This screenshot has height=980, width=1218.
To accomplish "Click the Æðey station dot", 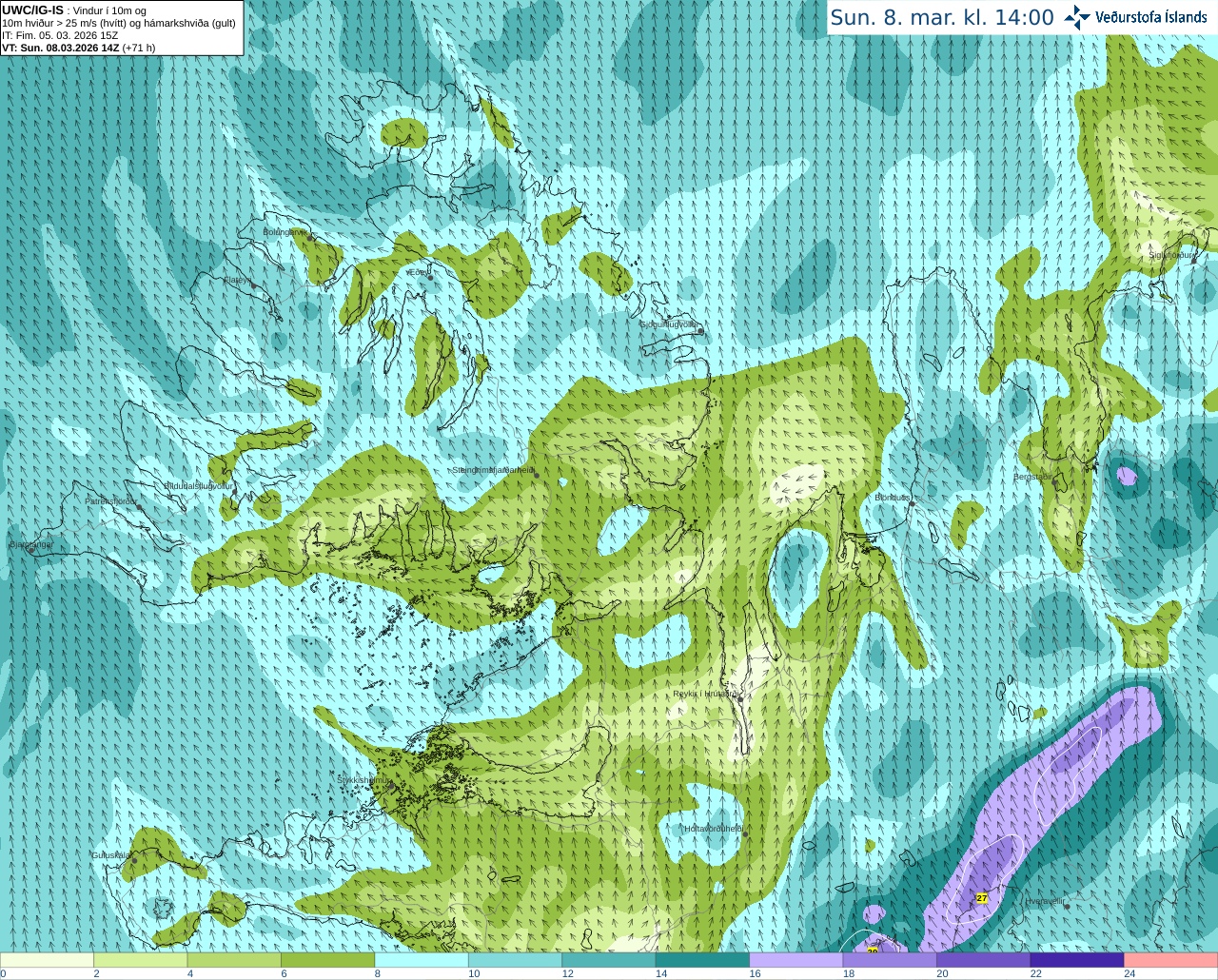I will tap(430, 278).
